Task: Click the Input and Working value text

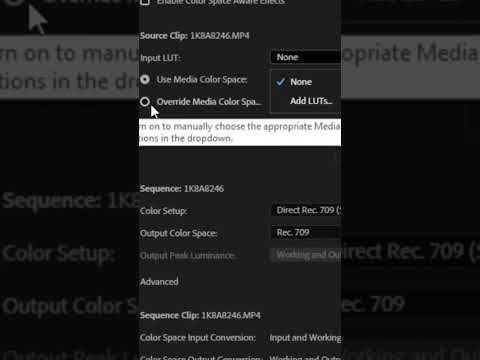Action: (x=305, y=338)
